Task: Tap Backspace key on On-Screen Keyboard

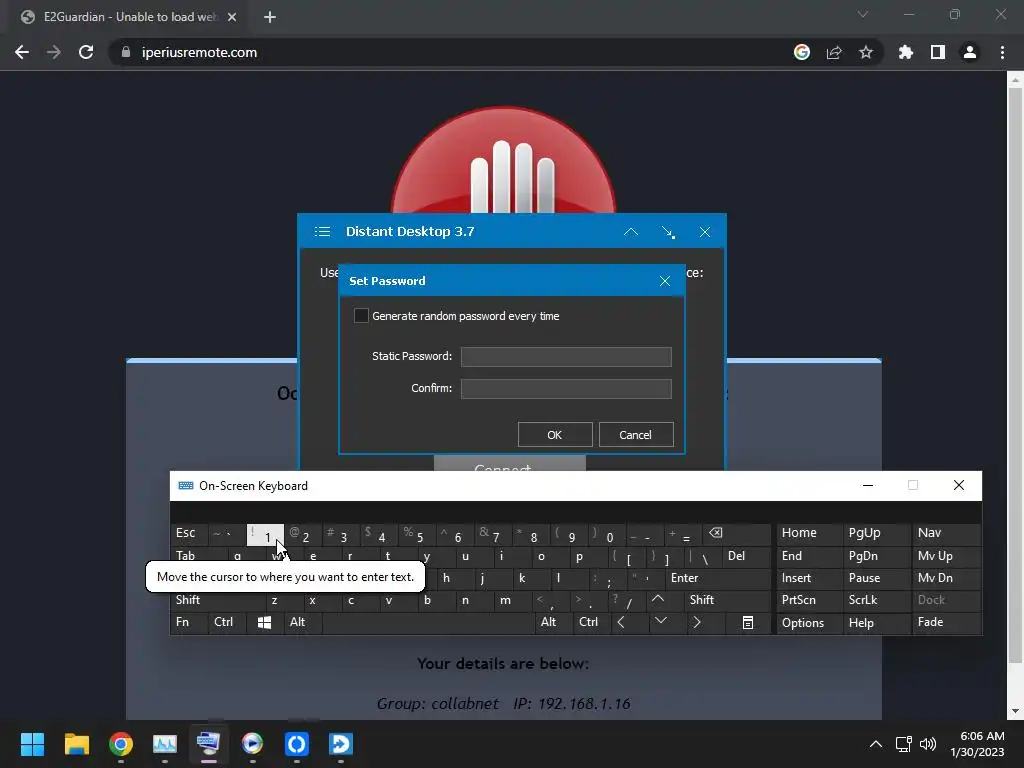Action: 735,534
